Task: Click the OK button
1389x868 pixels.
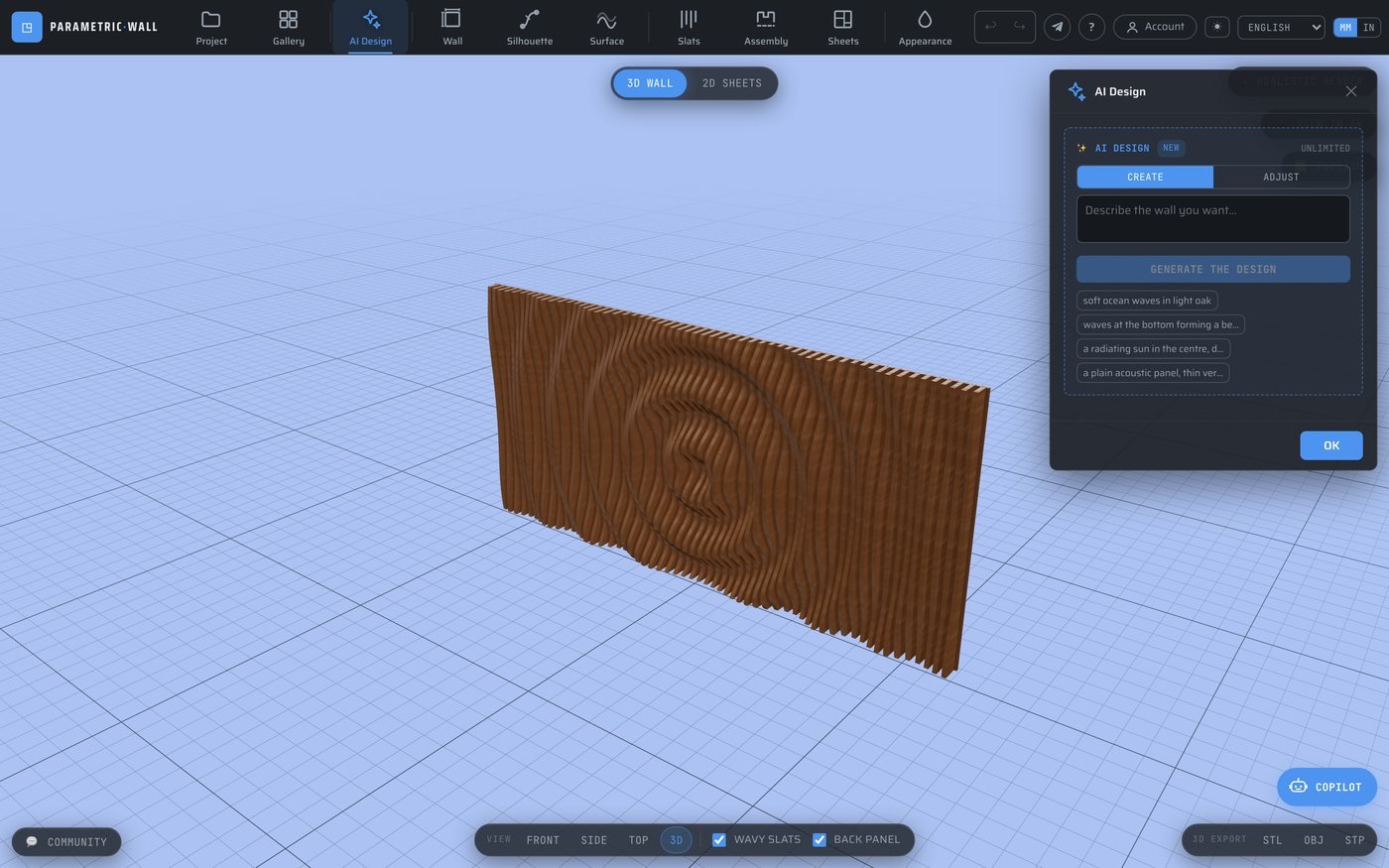Action: click(1331, 445)
